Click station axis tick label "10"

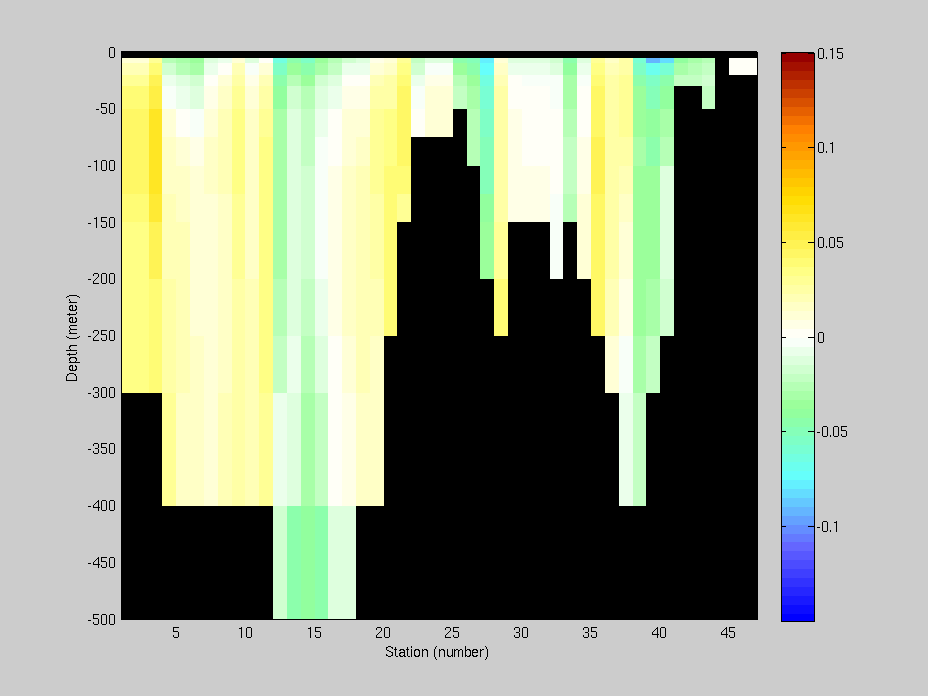[x=245, y=633]
